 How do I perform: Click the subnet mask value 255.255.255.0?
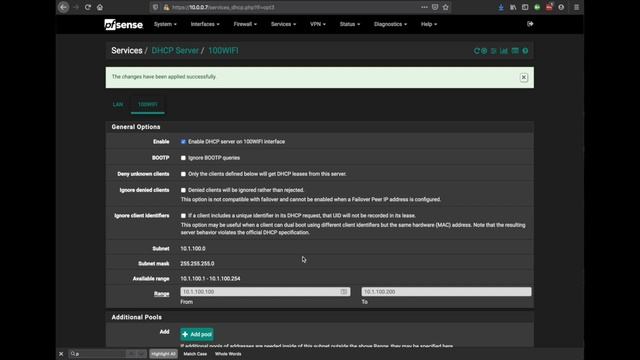(197, 264)
